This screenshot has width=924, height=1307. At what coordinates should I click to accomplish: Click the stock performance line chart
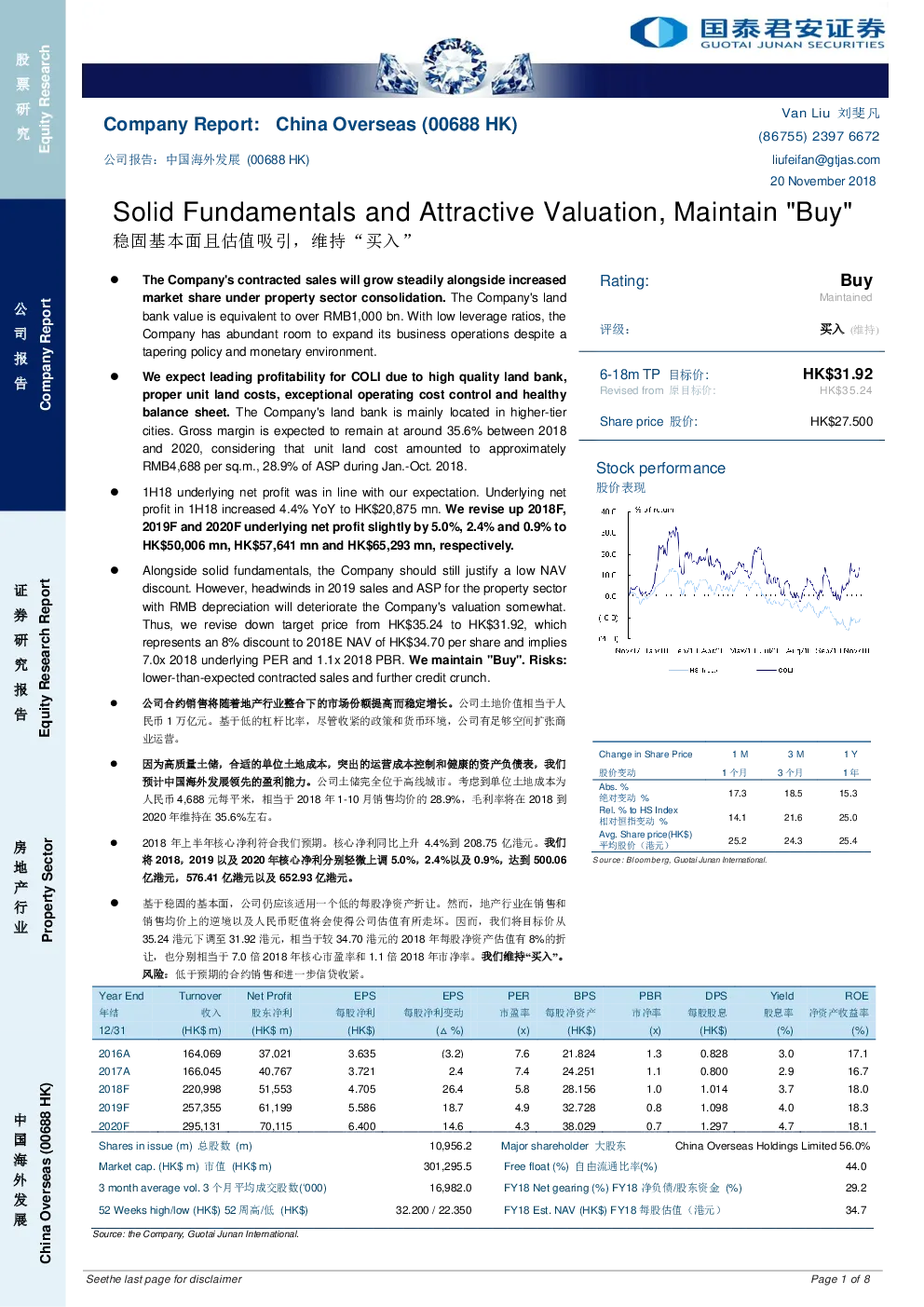click(733, 589)
